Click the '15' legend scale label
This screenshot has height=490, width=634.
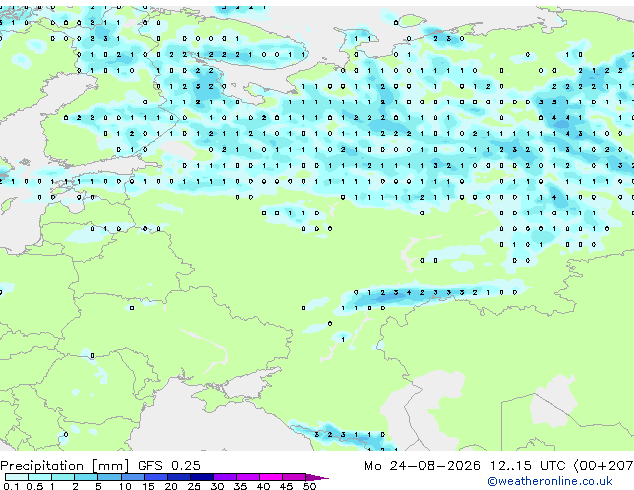pyautogui.click(x=148, y=486)
